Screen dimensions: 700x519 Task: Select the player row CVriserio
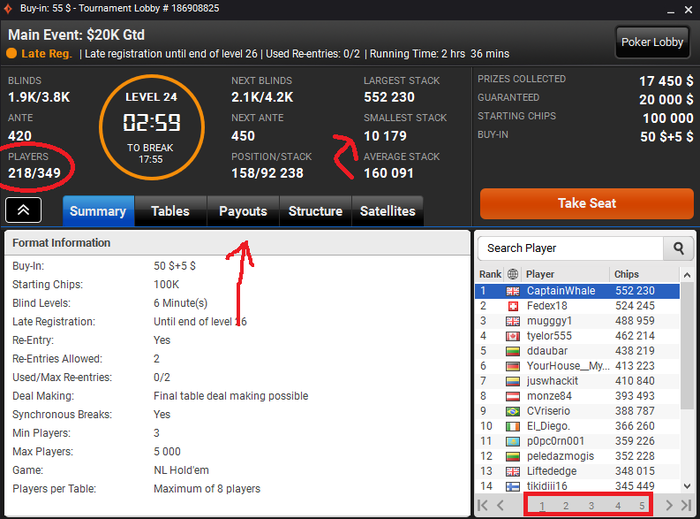(578, 411)
